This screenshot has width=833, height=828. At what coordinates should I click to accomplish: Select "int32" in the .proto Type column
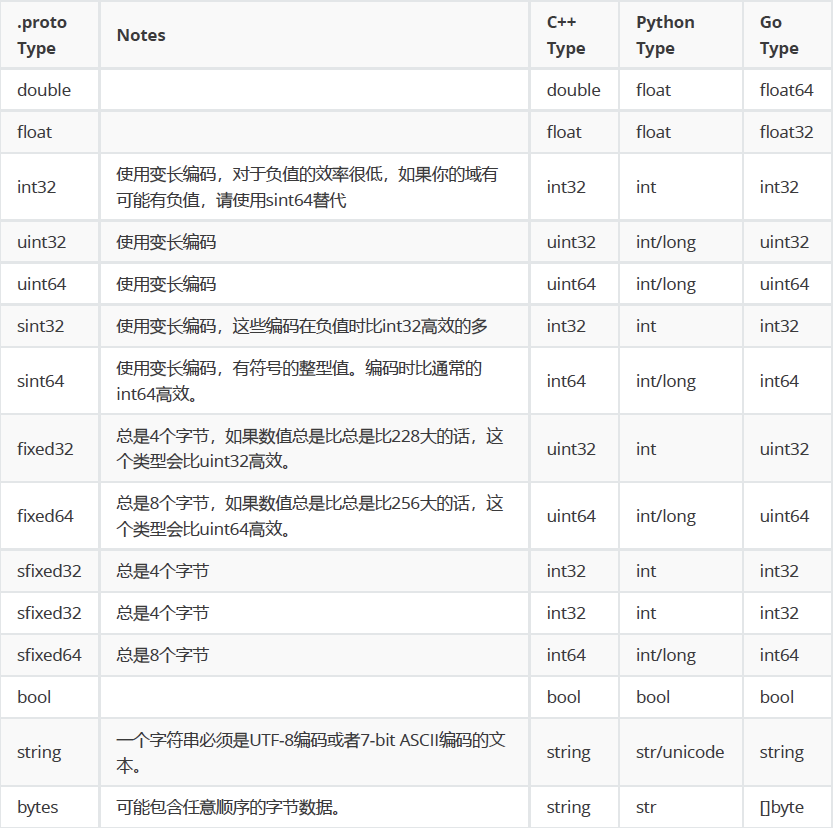point(36,187)
